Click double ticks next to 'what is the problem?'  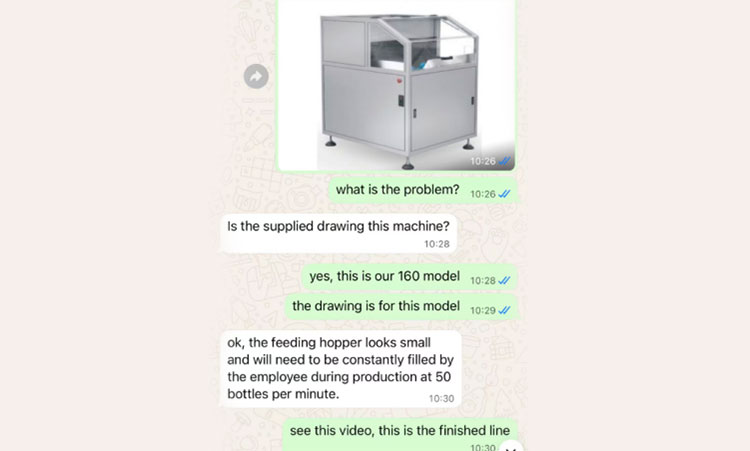pos(505,194)
